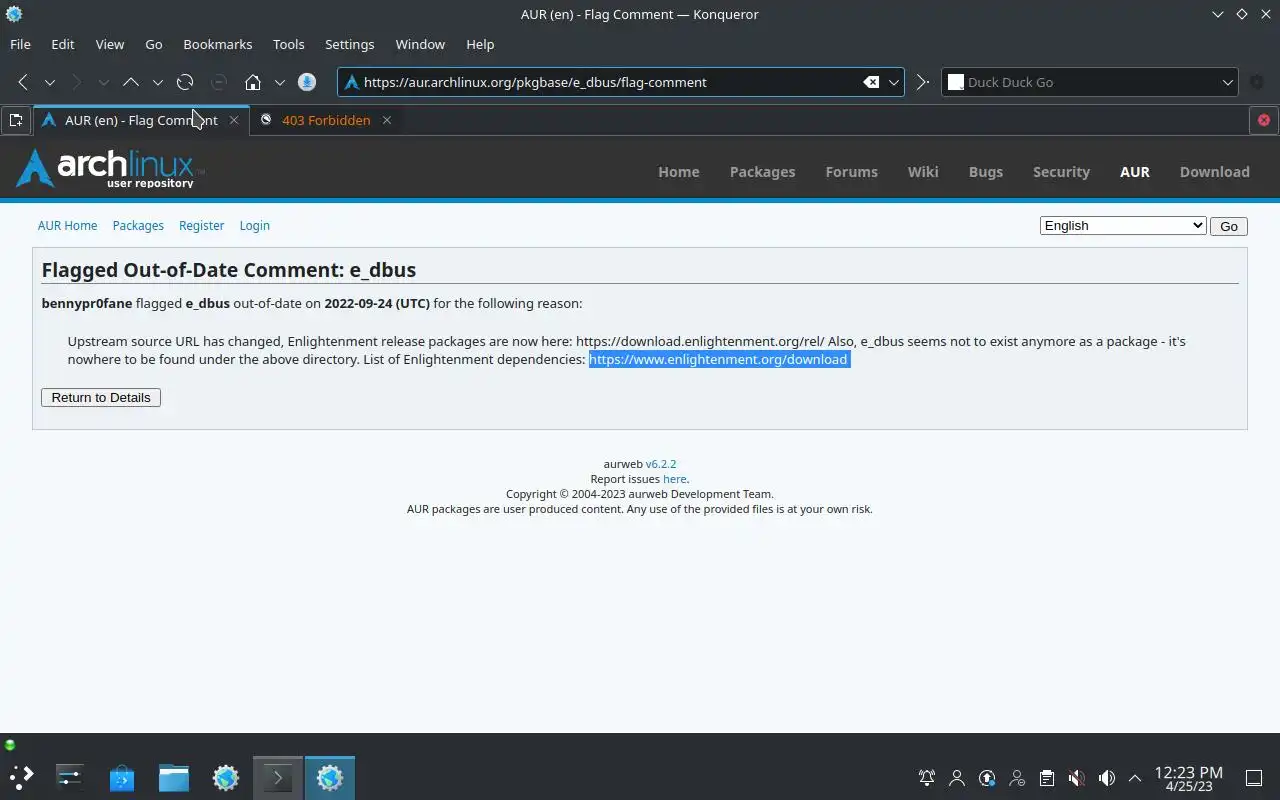The height and width of the screenshot is (800, 1280).
Task: Go back using the back arrow
Action: pos(23,82)
